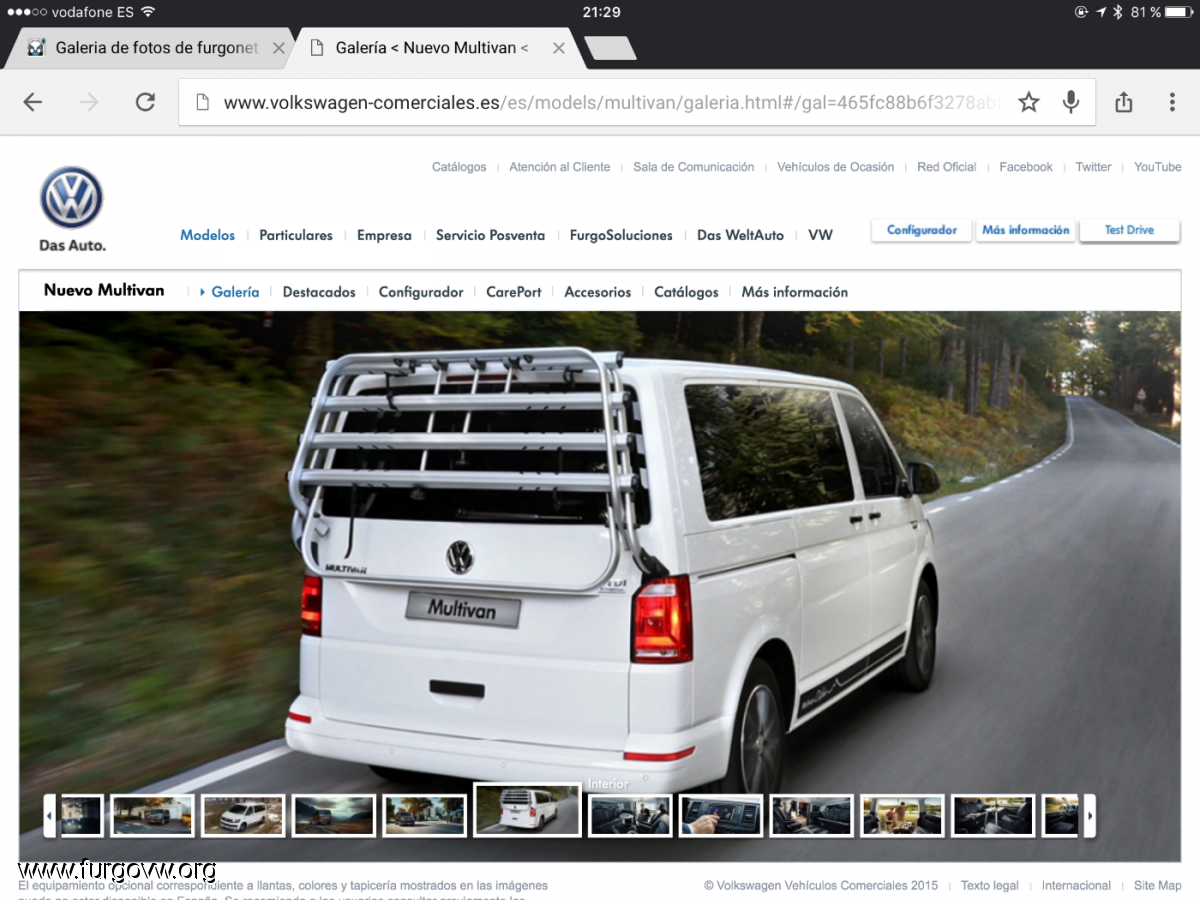
Task: Open thumbnail of van under cloudy mountain sky
Action: click(334, 816)
